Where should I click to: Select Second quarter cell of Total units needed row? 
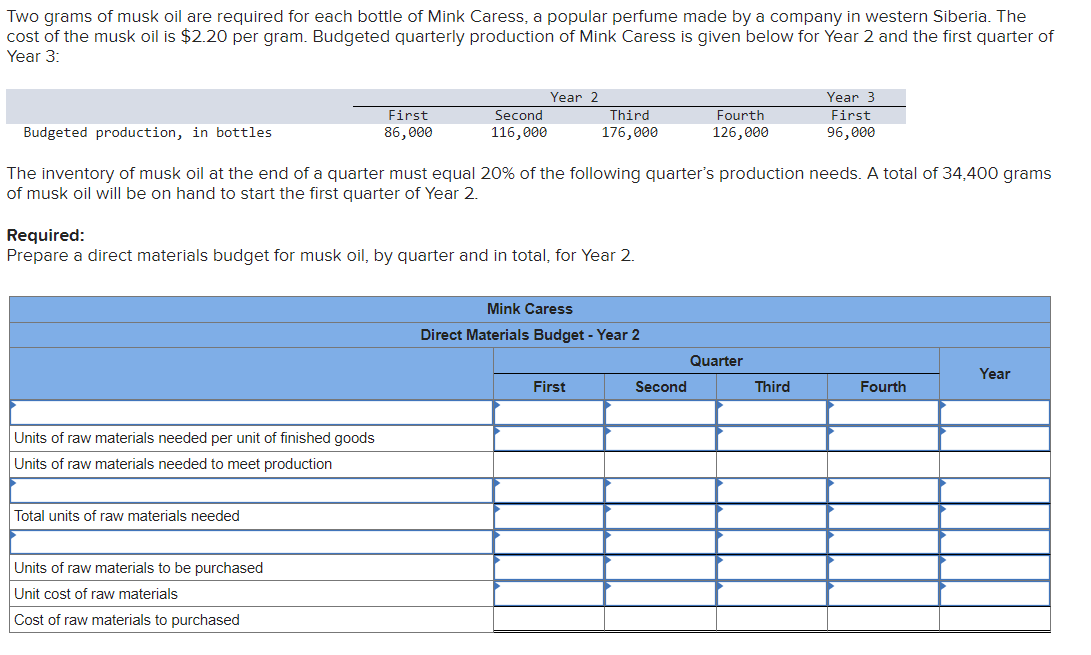tap(660, 516)
